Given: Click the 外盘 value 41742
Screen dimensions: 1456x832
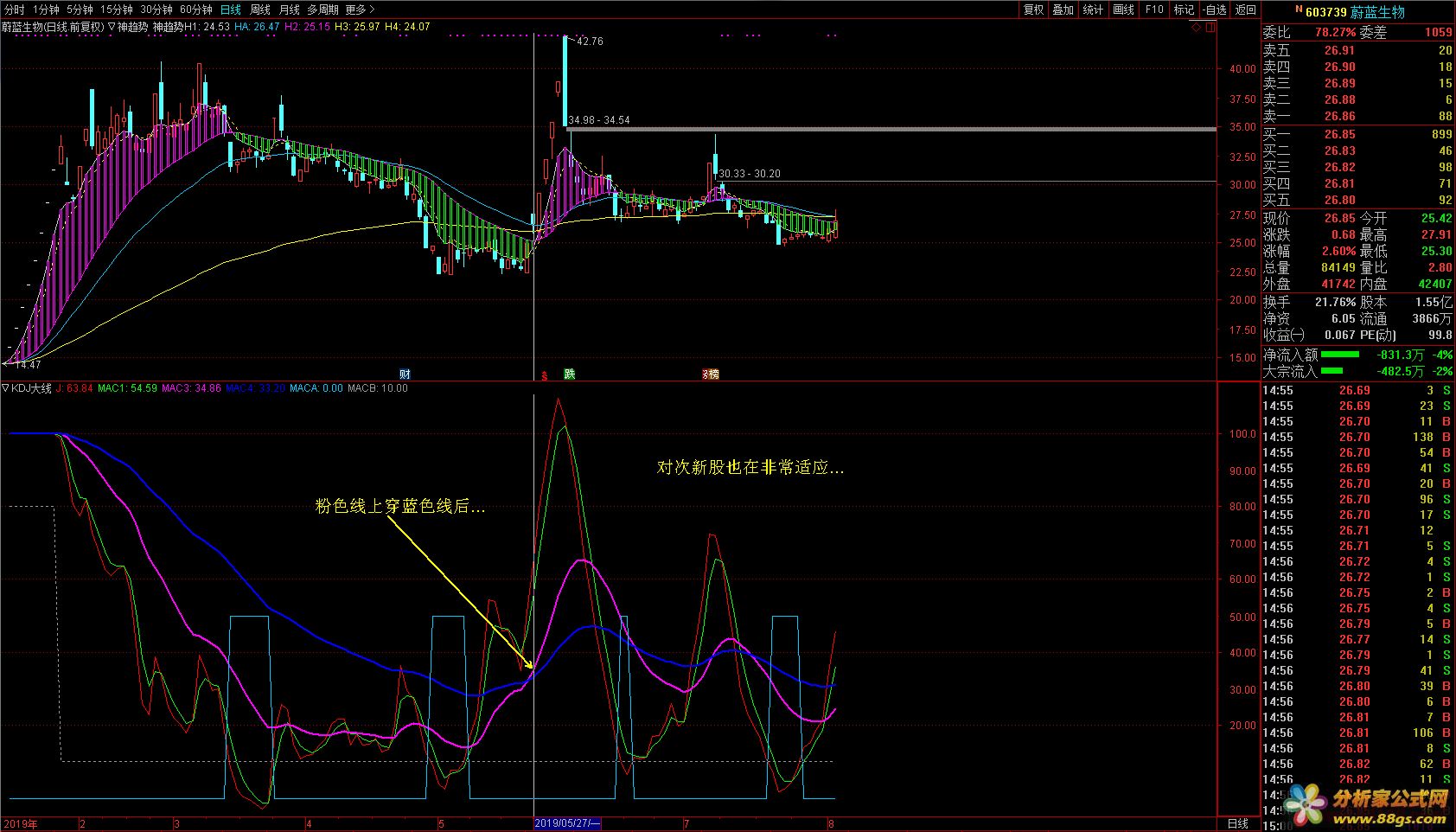Looking at the screenshot, I should 1338,285.
